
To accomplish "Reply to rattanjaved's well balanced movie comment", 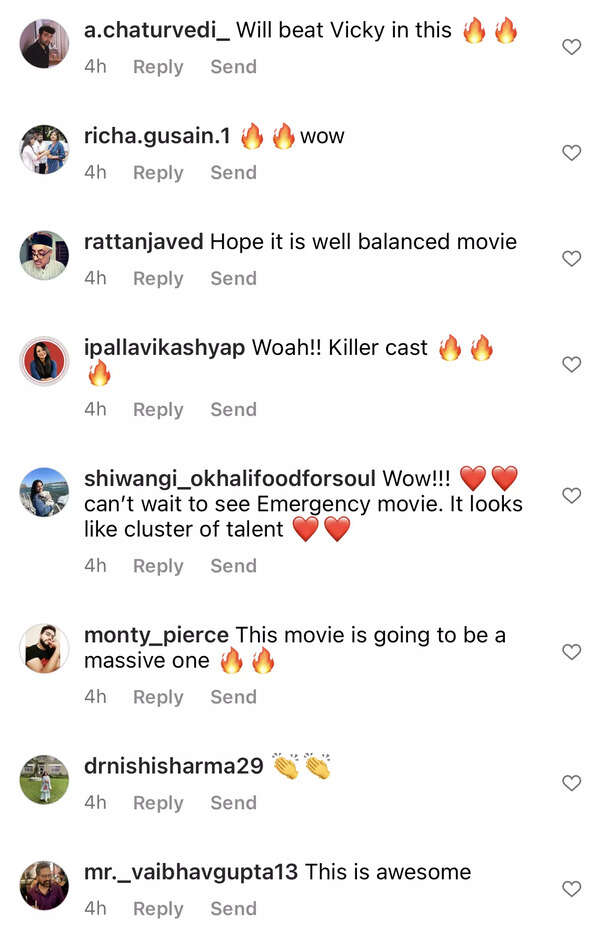I will tap(158, 279).
